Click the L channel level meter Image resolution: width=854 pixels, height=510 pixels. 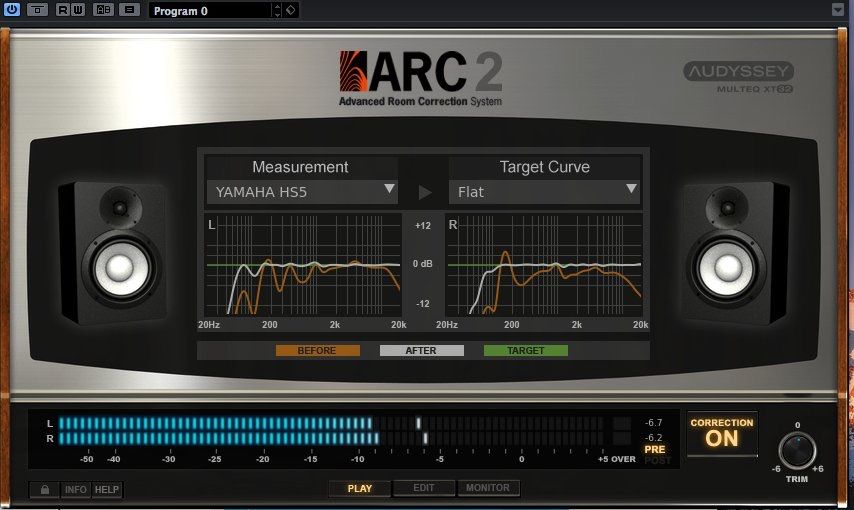pyautogui.click(x=331, y=423)
